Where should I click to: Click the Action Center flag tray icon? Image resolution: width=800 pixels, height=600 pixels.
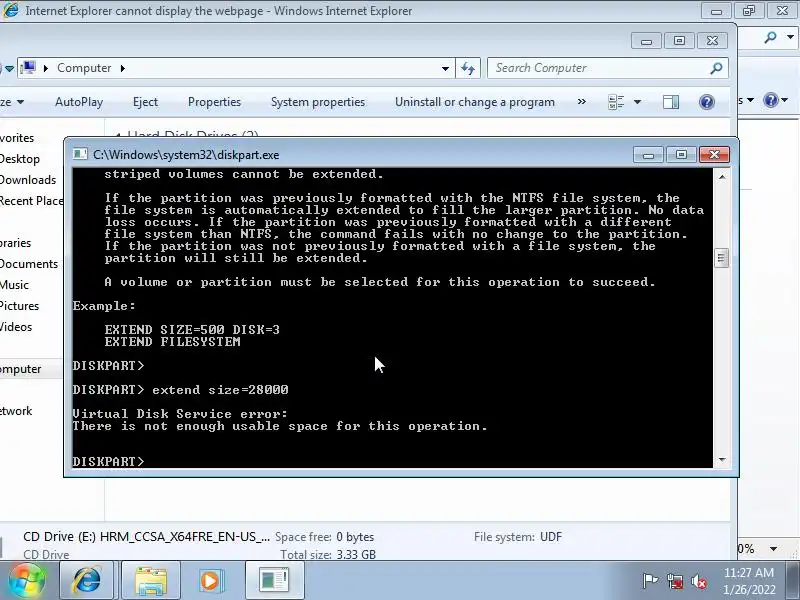point(649,581)
